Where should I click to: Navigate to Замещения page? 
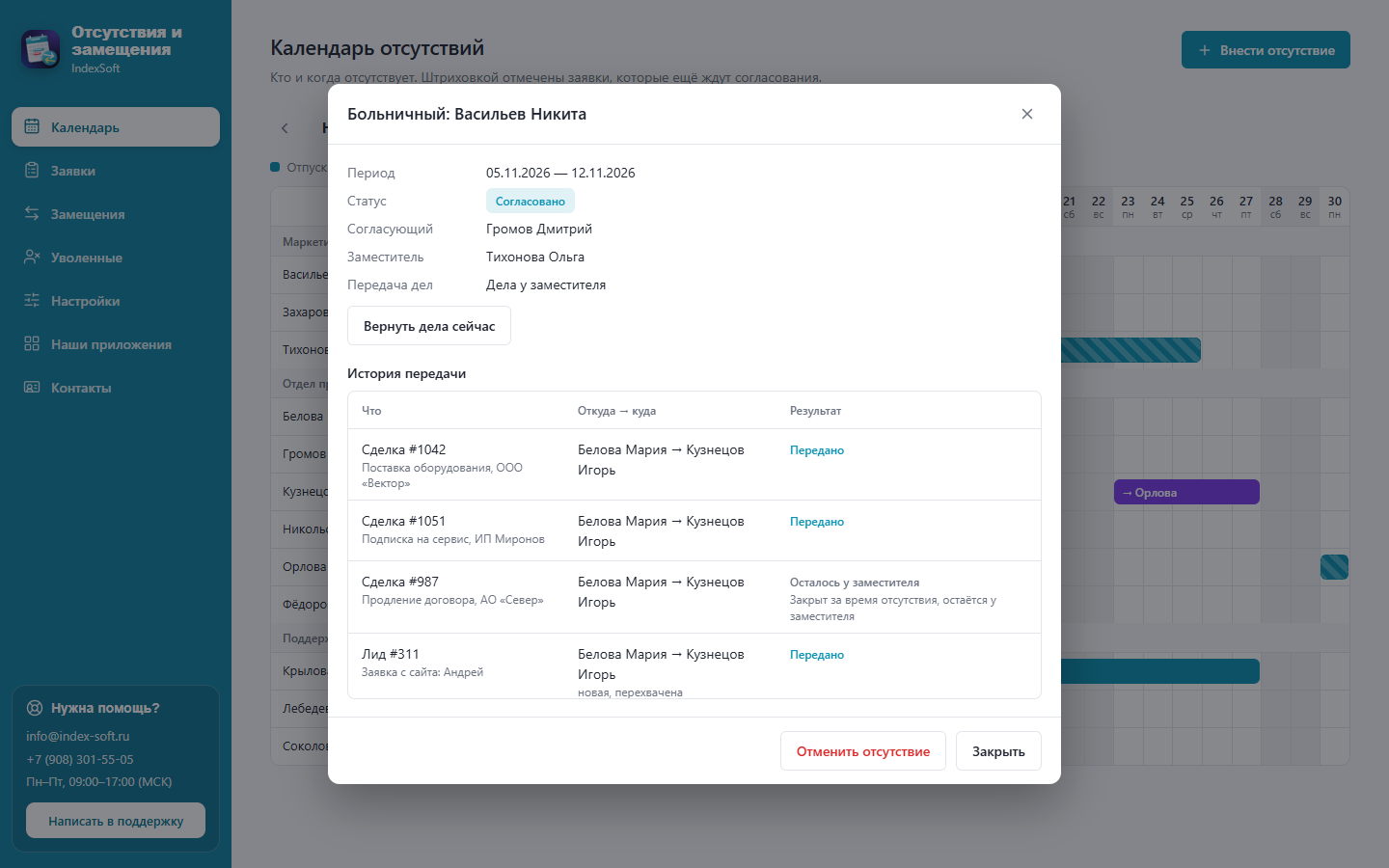pos(116,214)
